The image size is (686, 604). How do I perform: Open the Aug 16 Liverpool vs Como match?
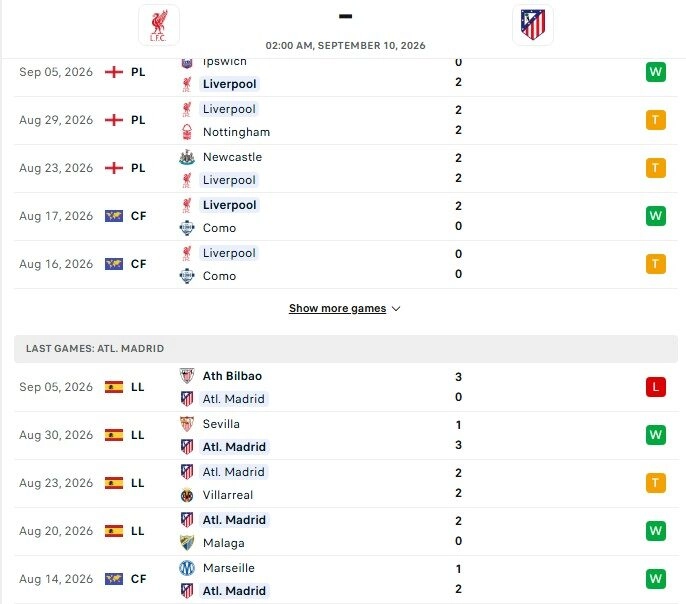(346, 264)
